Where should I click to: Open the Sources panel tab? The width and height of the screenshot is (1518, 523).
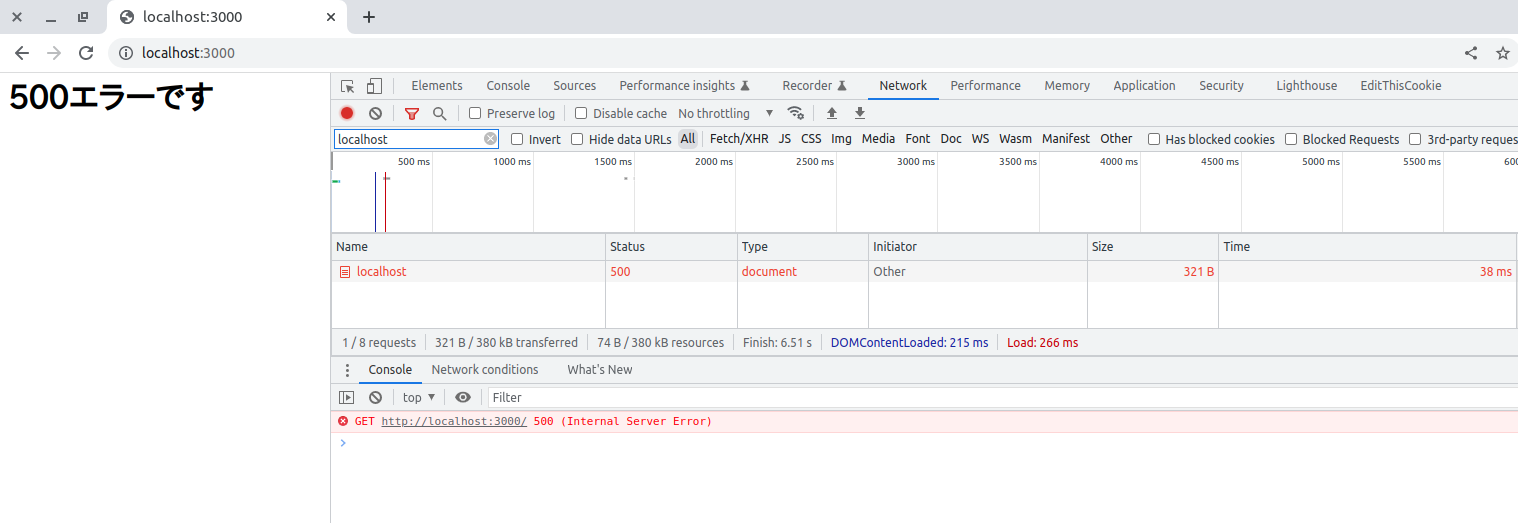coord(574,86)
